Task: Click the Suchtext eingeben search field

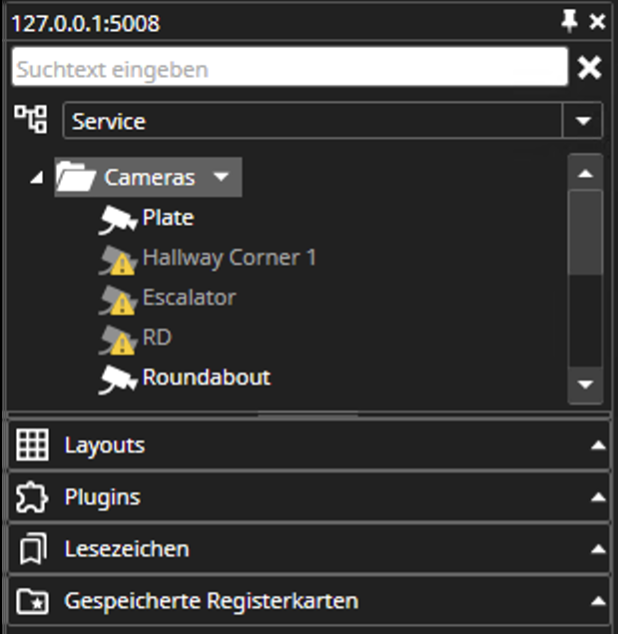Action: click(290, 67)
